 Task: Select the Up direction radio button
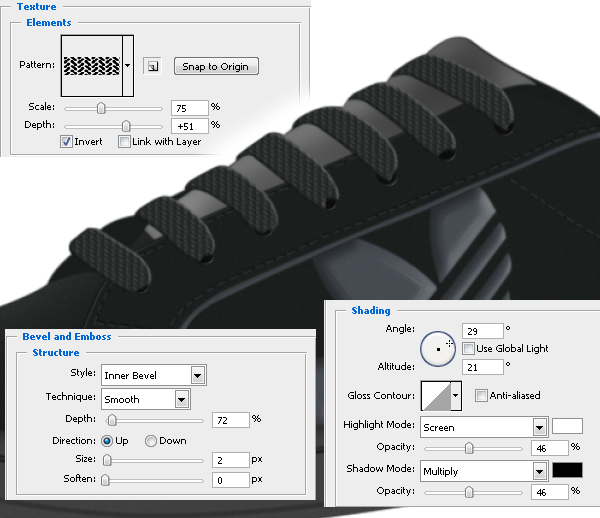coord(107,441)
